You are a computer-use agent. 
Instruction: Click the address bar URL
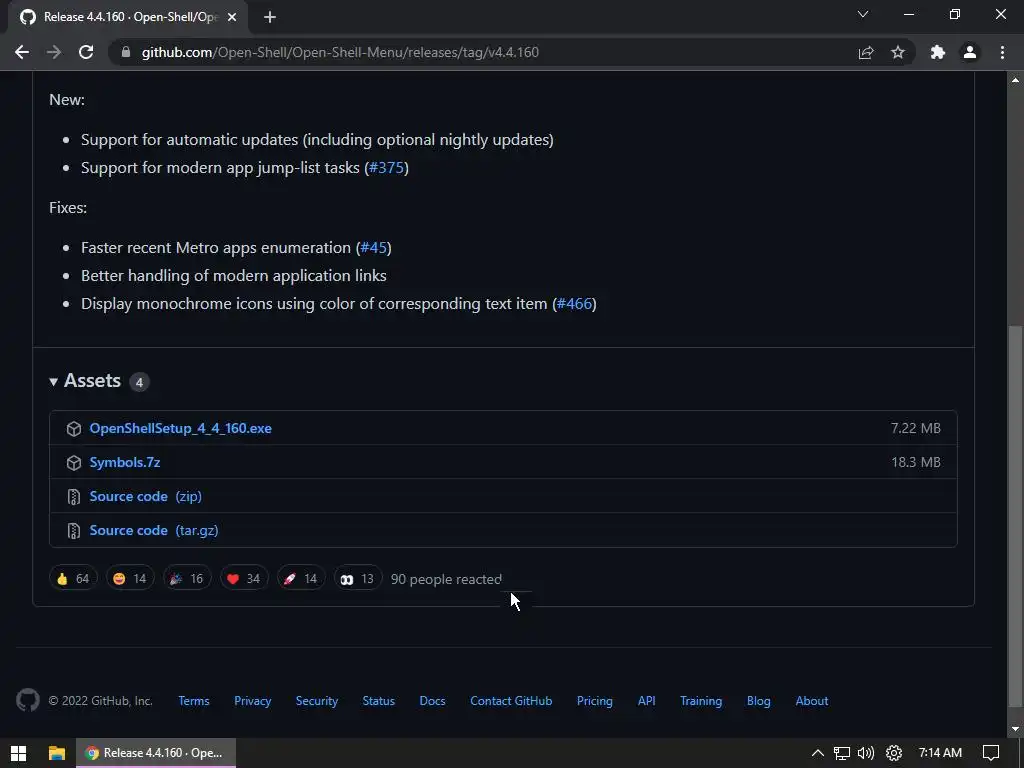pyautogui.click(x=340, y=52)
